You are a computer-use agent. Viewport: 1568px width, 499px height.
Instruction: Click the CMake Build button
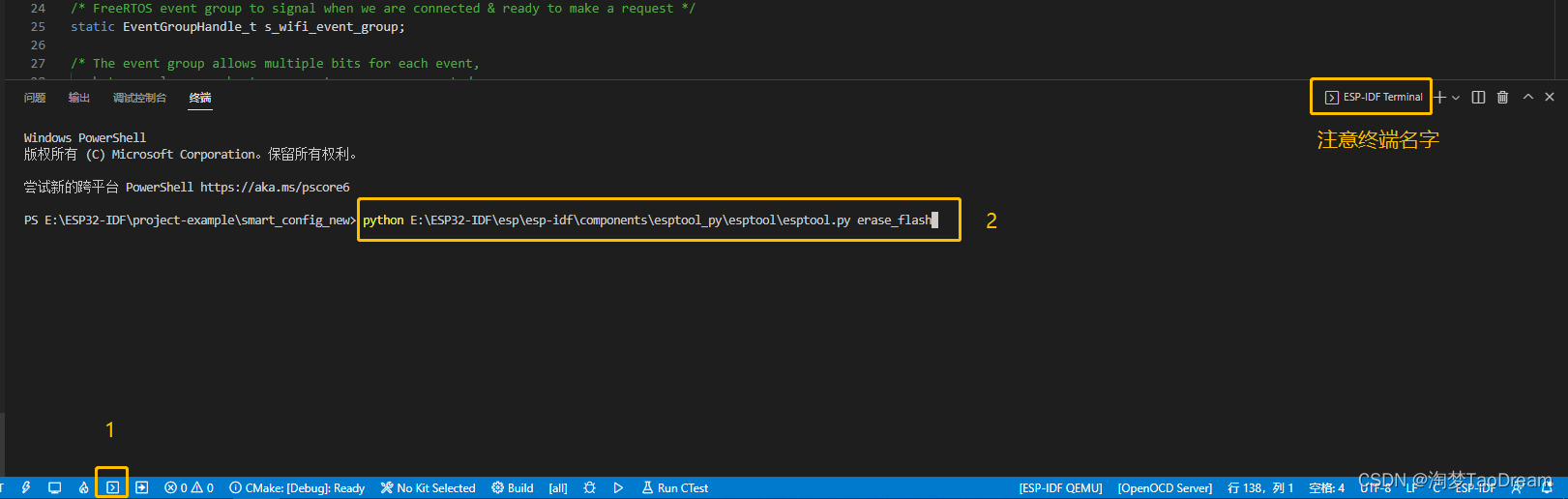pyautogui.click(x=513, y=487)
